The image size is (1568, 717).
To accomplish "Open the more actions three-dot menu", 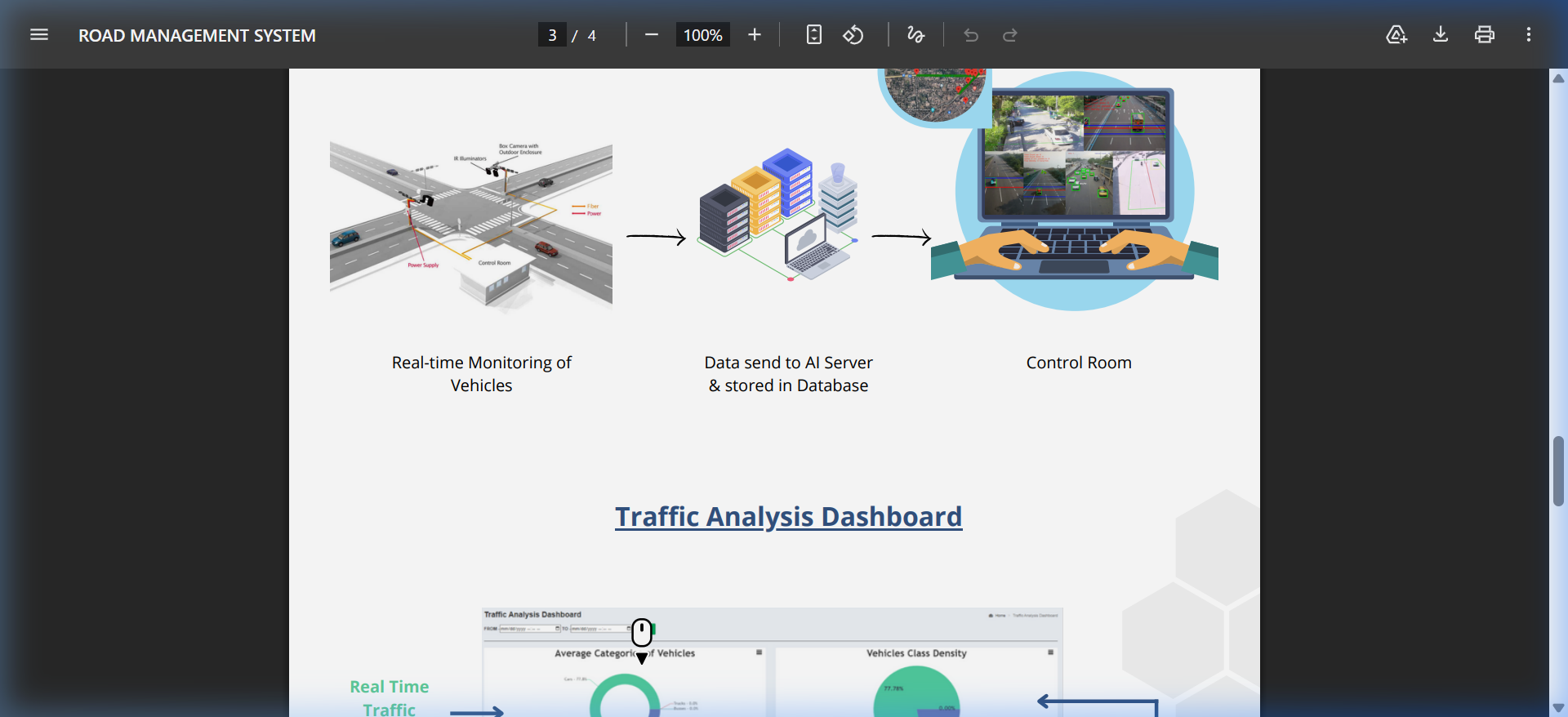I will [x=1528, y=34].
